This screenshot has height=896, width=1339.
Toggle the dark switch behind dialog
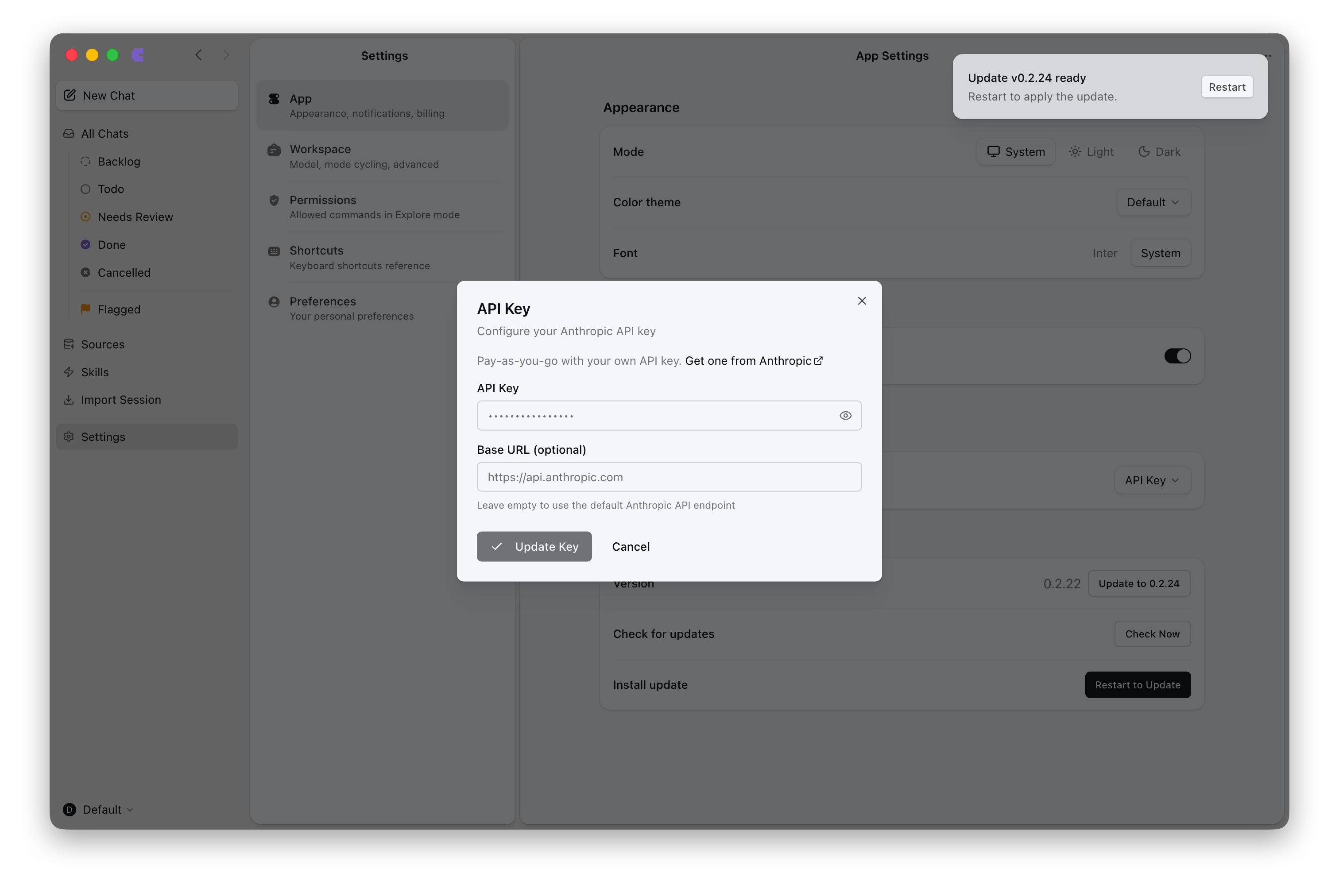(1177, 356)
